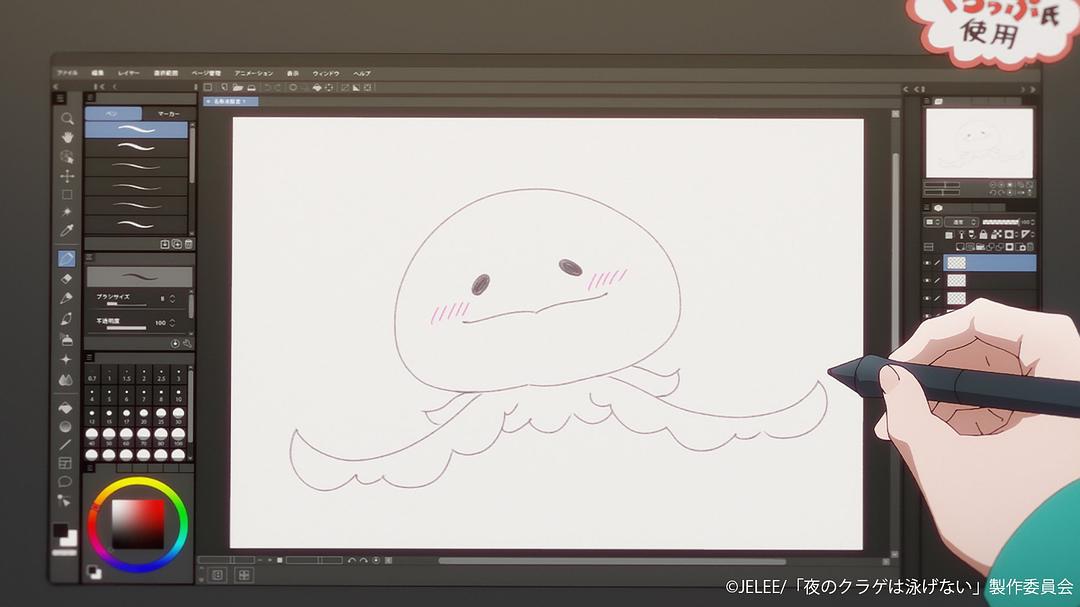Click the trash icon below brush list

tap(189, 244)
